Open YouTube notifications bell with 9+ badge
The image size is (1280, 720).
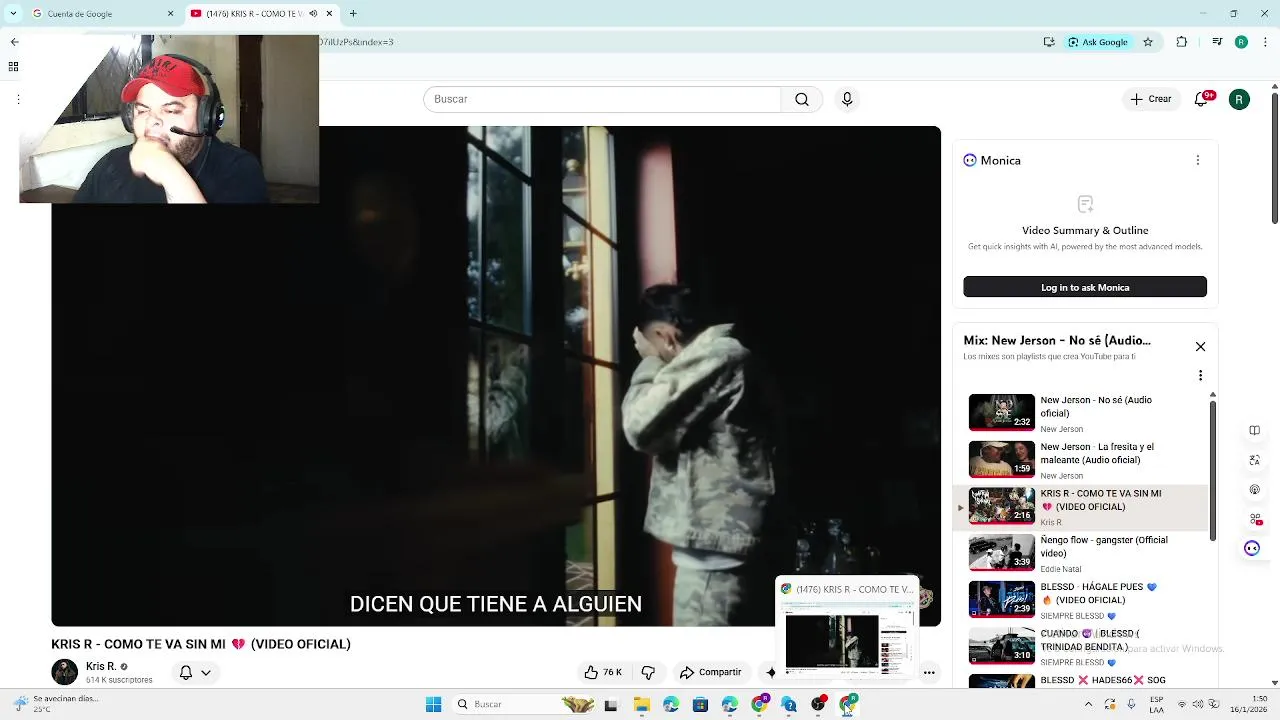1202,99
